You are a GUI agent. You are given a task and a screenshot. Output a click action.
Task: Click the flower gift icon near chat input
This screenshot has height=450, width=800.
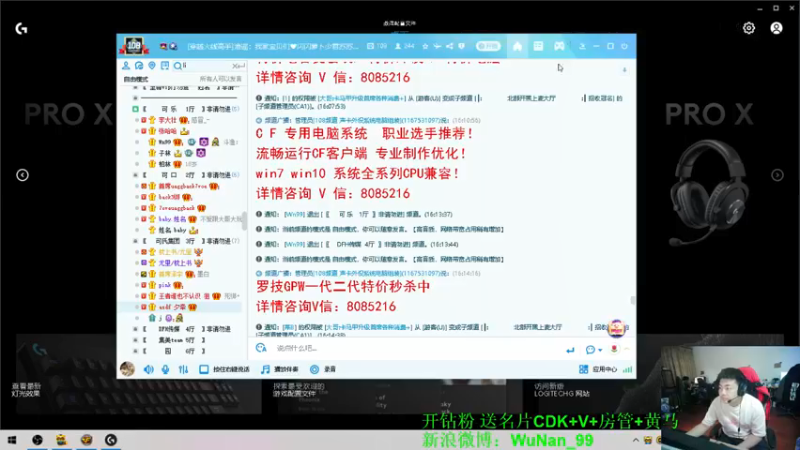pyautogui.click(x=614, y=349)
